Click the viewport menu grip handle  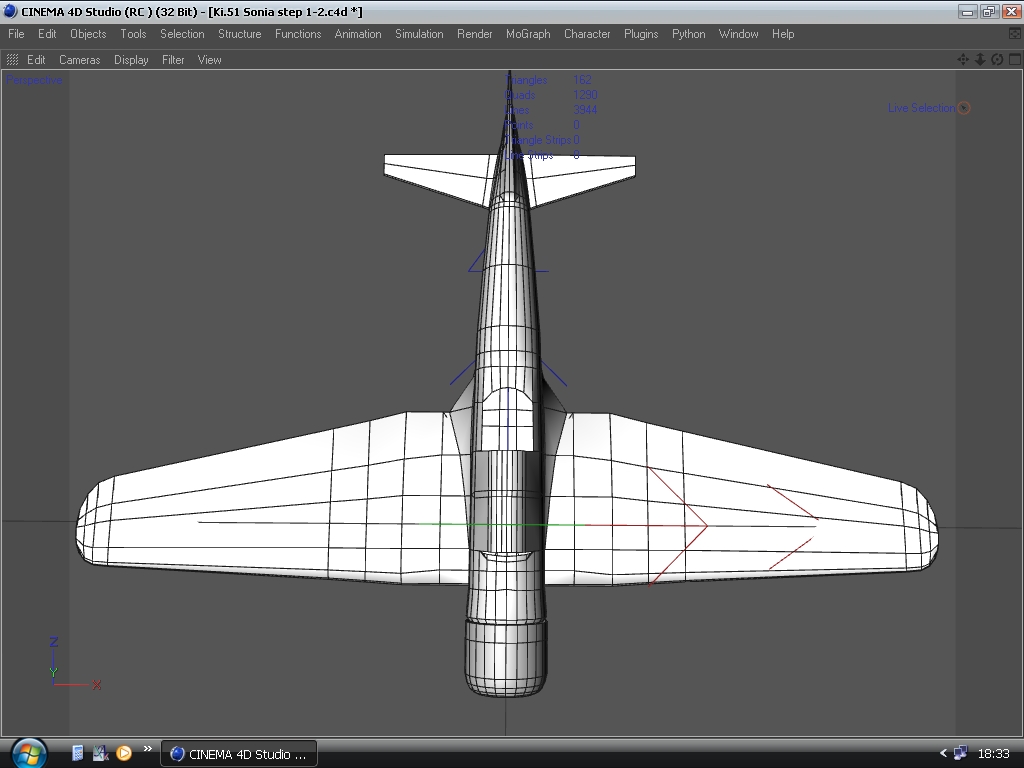tap(12, 60)
